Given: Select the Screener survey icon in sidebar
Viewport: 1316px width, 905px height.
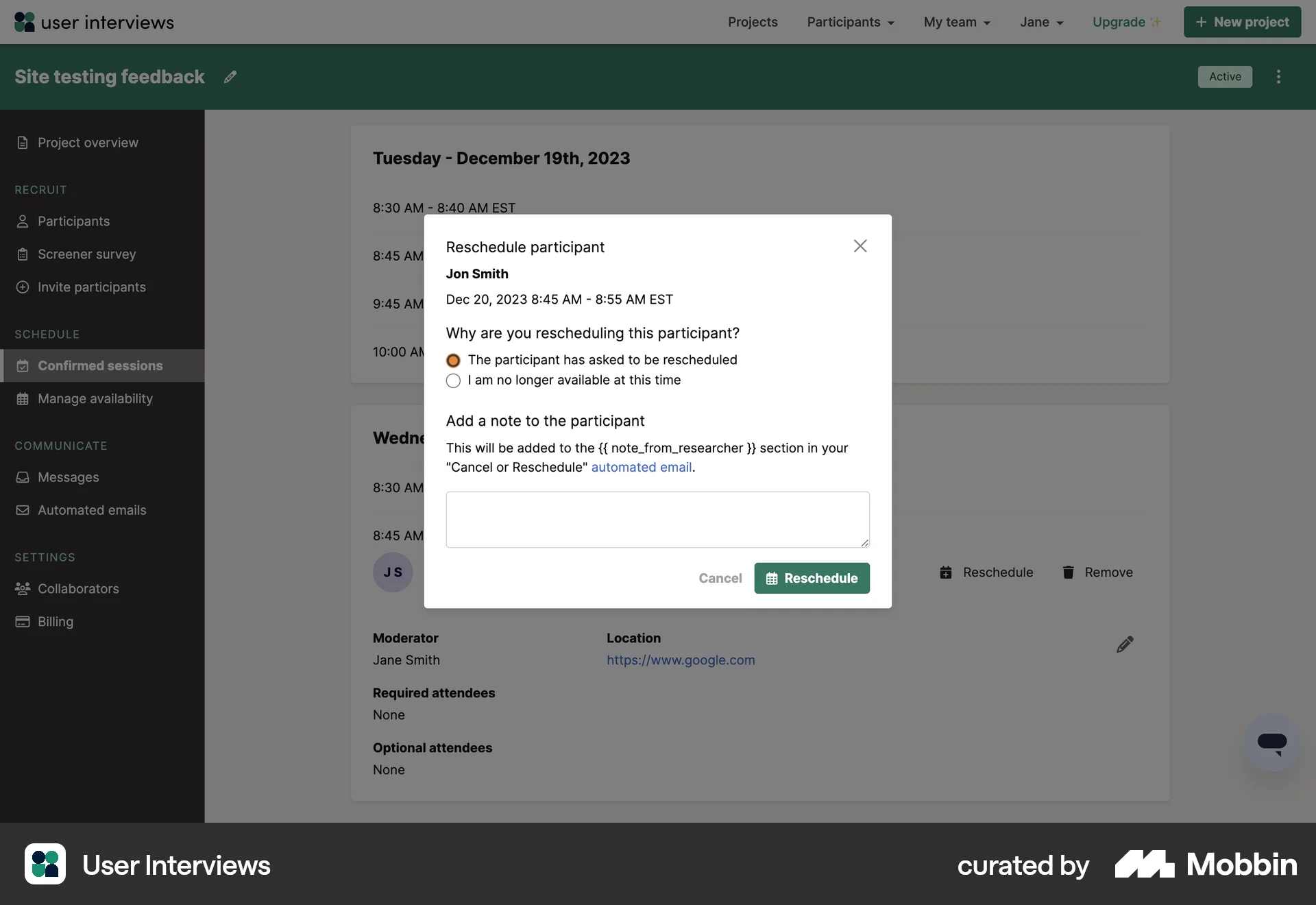Looking at the screenshot, I should pyautogui.click(x=23, y=254).
